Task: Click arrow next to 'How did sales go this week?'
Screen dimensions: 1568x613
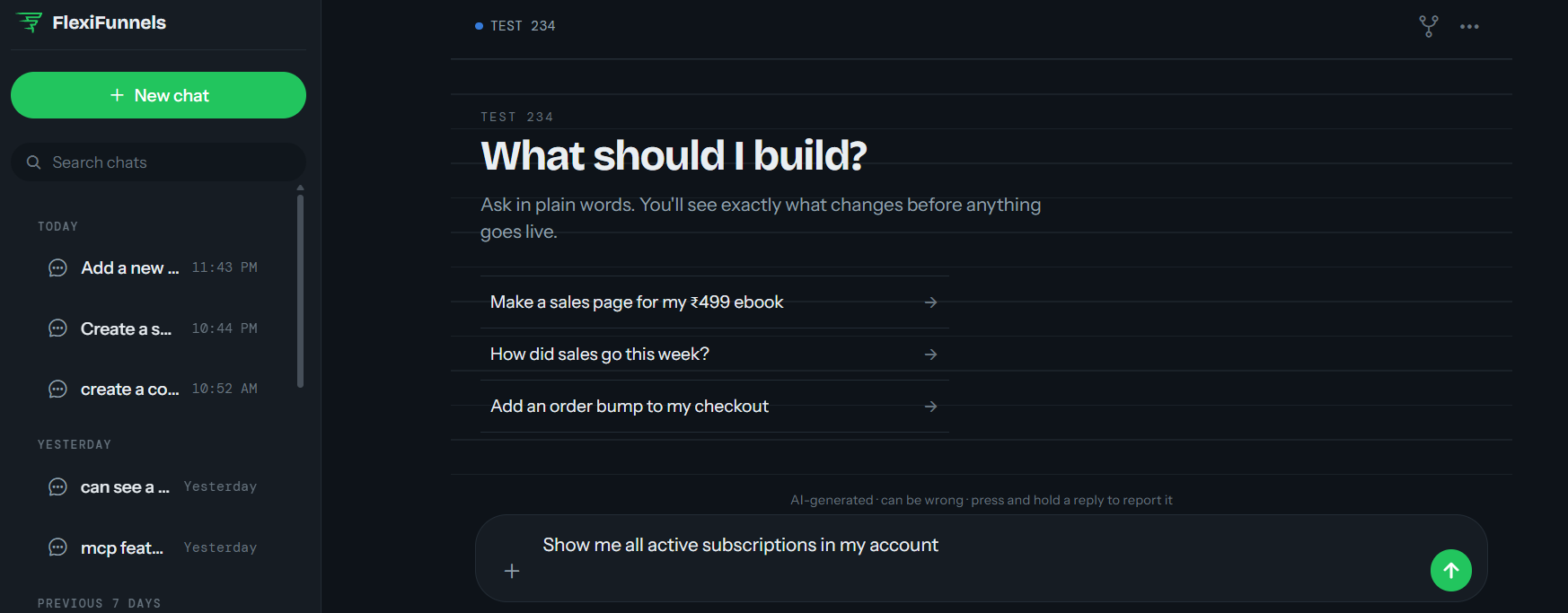Action: click(x=931, y=355)
